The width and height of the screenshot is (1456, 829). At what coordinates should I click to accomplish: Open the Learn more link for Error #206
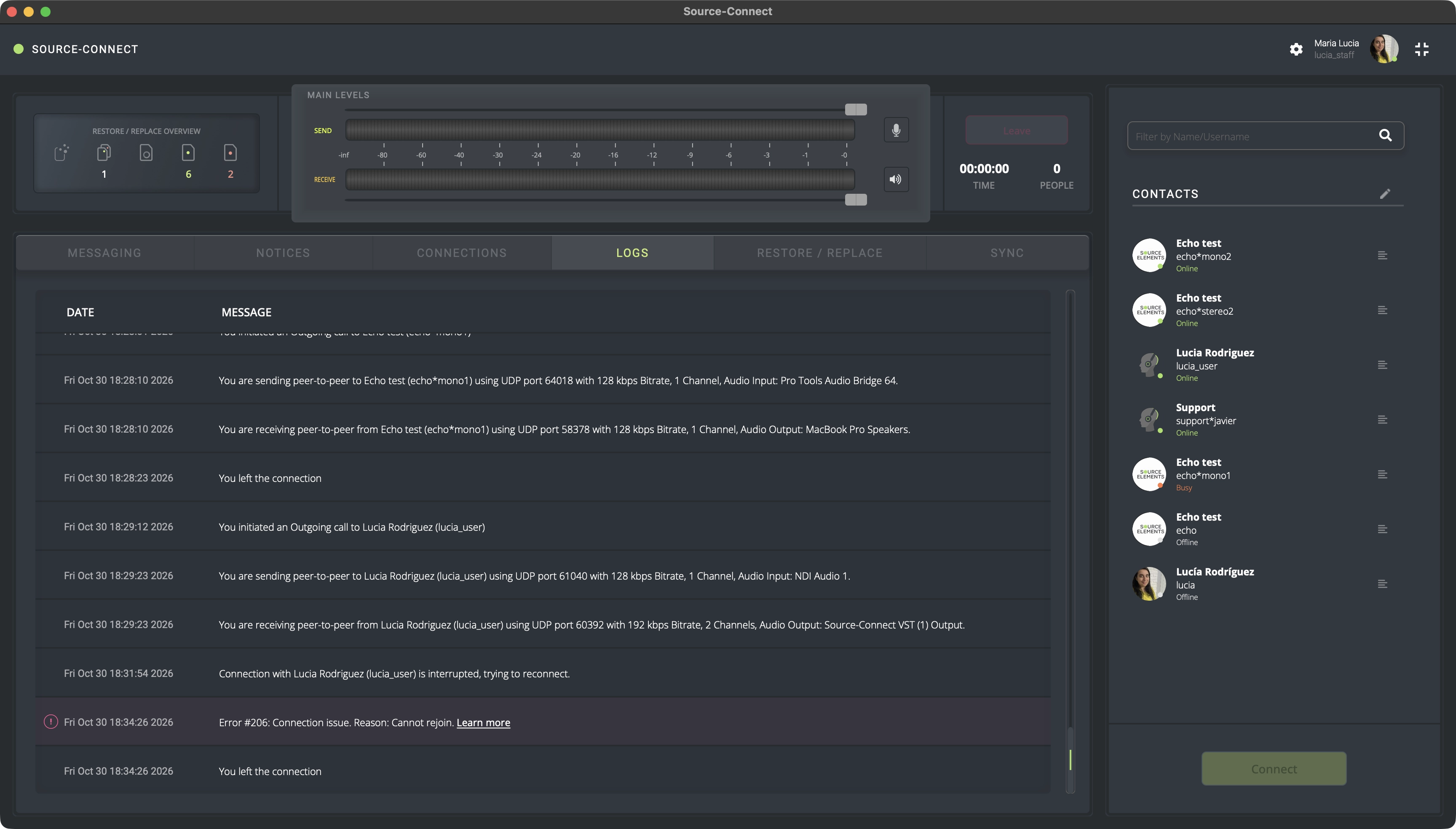pyautogui.click(x=483, y=722)
